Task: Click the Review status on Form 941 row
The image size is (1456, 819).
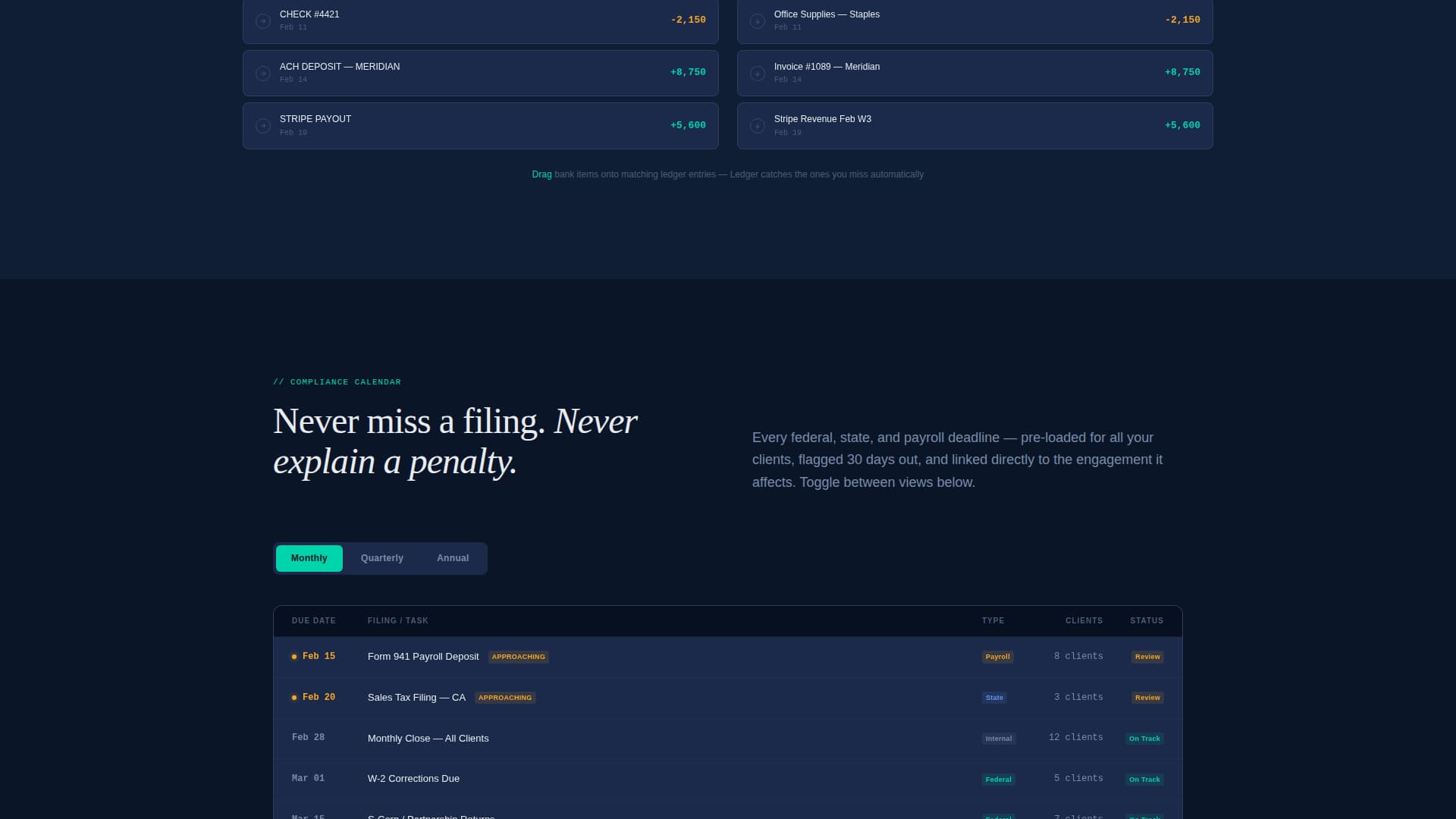Action: click(1147, 657)
